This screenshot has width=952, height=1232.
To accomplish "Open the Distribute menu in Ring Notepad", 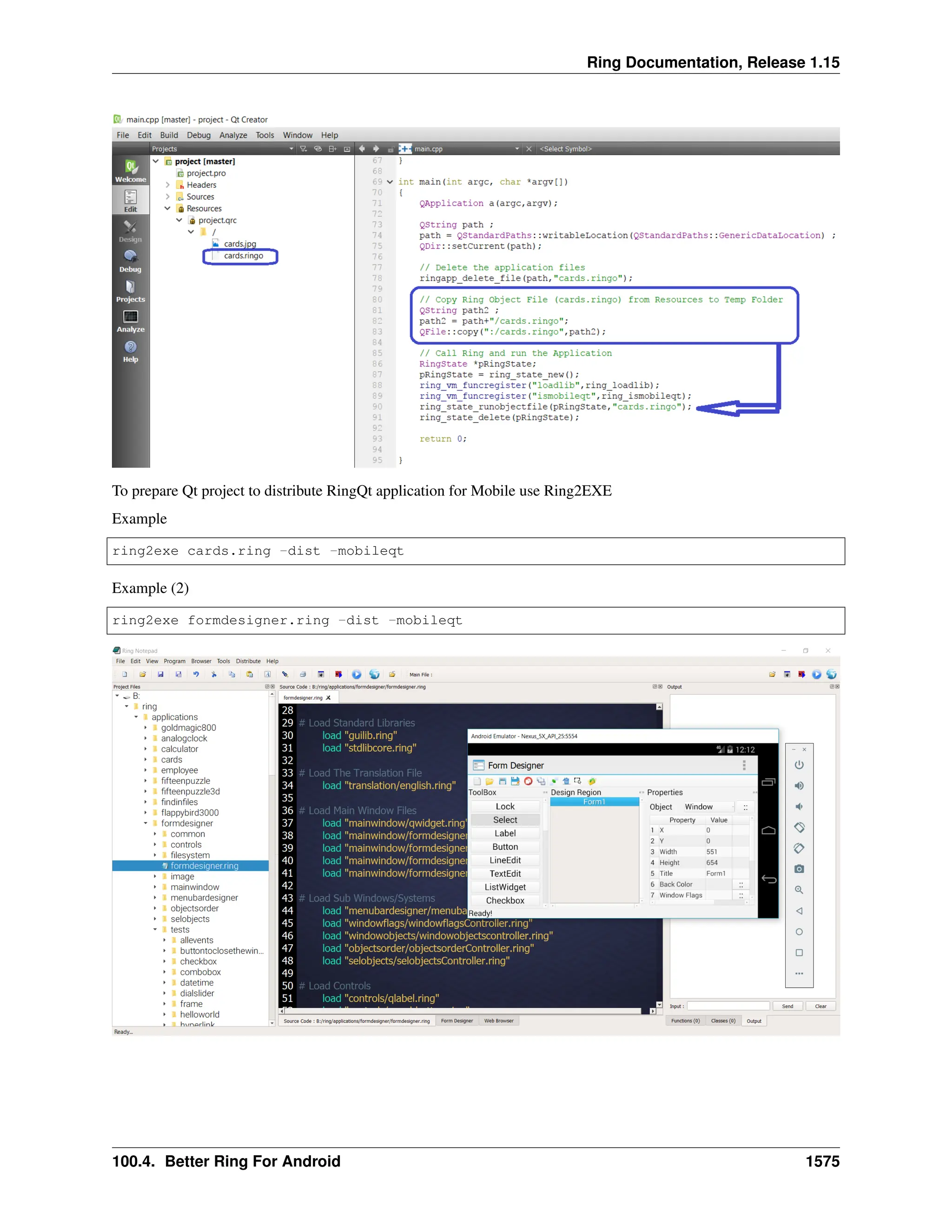I will [248, 661].
